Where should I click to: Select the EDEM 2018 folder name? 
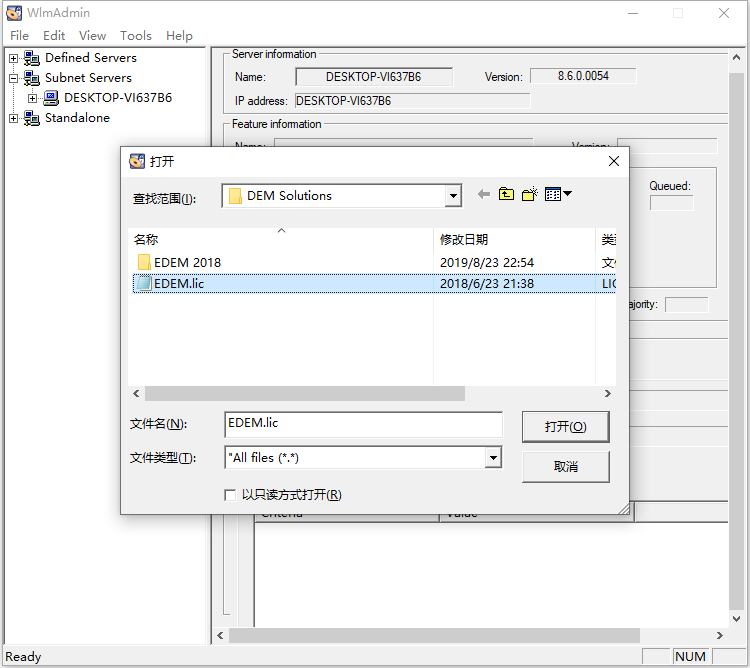click(188, 263)
